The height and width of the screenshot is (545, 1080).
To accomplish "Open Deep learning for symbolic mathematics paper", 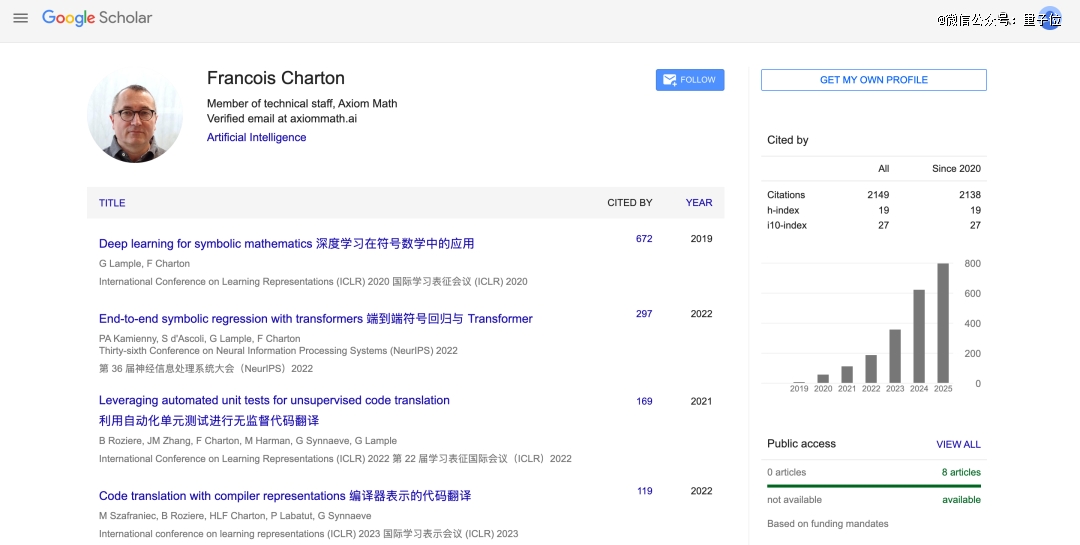I will [286, 243].
